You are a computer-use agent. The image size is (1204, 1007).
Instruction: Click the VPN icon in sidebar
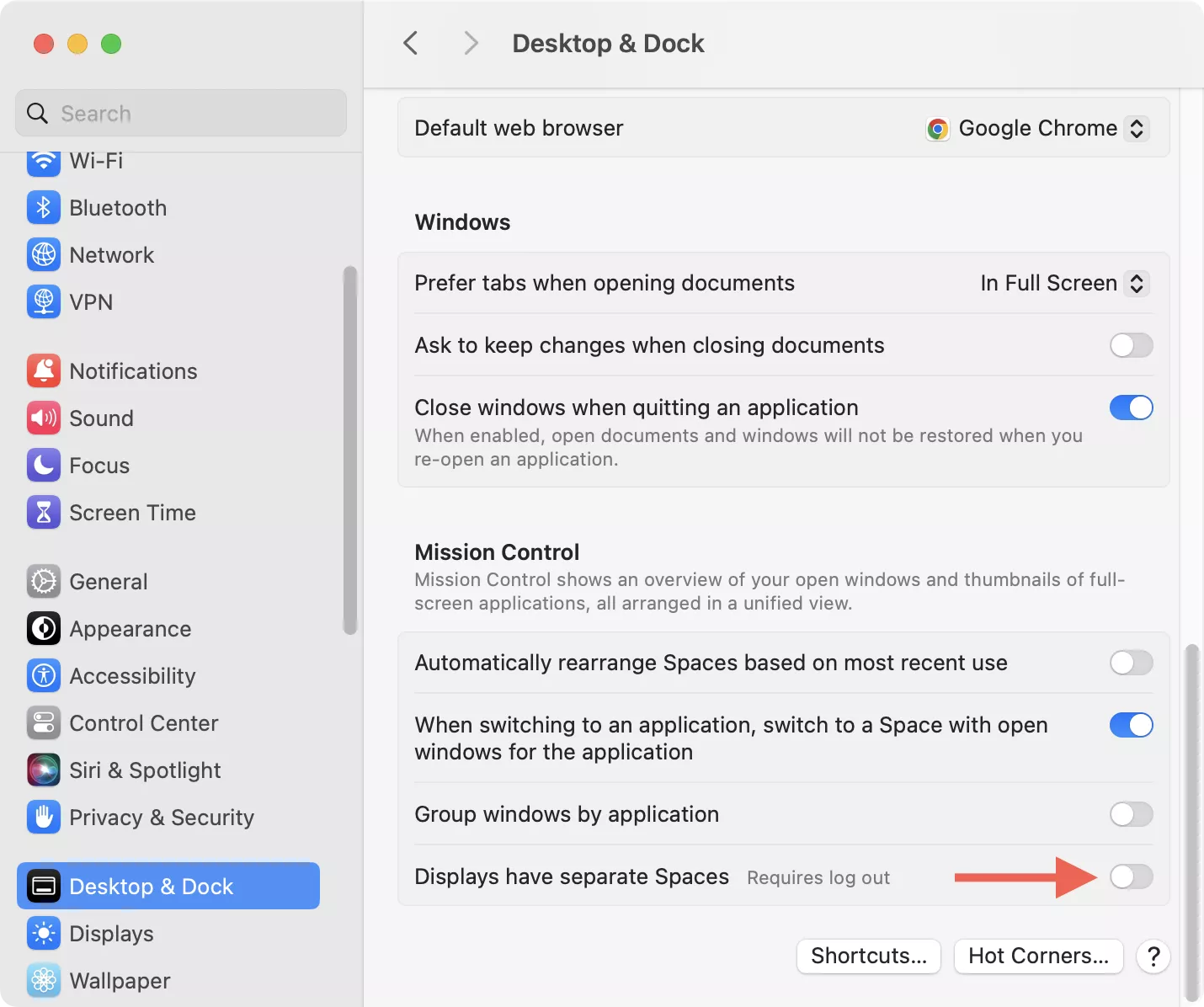point(44,301)
